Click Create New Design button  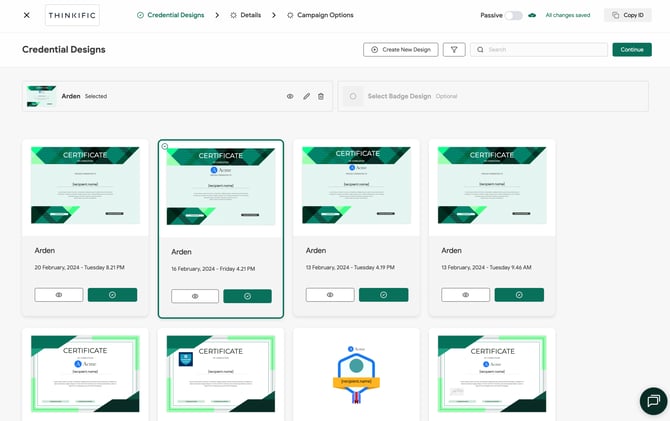pos(401,50)
